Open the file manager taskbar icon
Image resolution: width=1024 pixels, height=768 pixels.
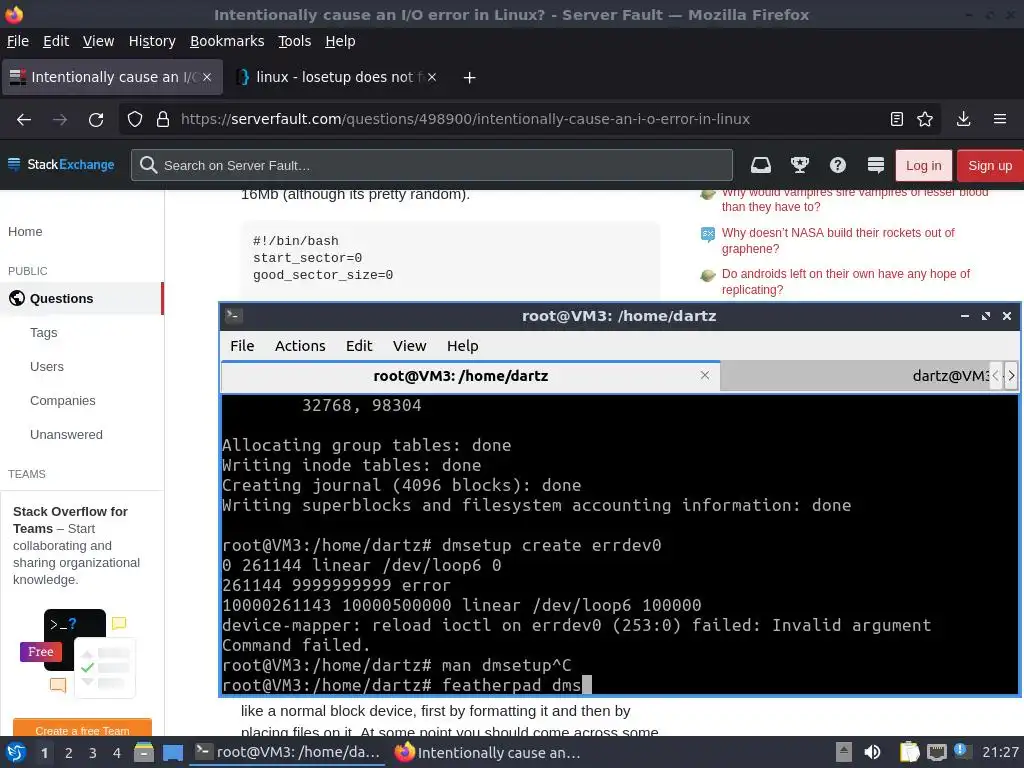143,752
